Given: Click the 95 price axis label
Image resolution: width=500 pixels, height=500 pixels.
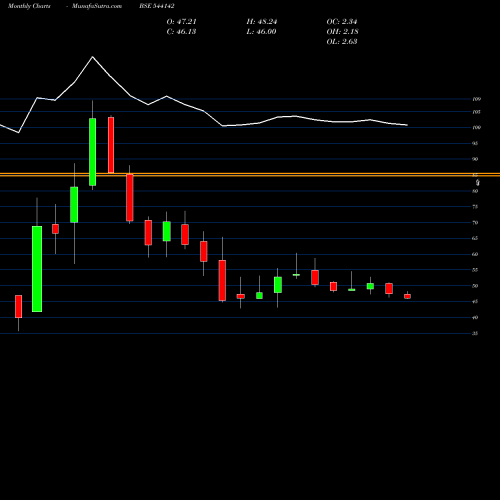Looking at the screenshot, I should pos(475,143).
